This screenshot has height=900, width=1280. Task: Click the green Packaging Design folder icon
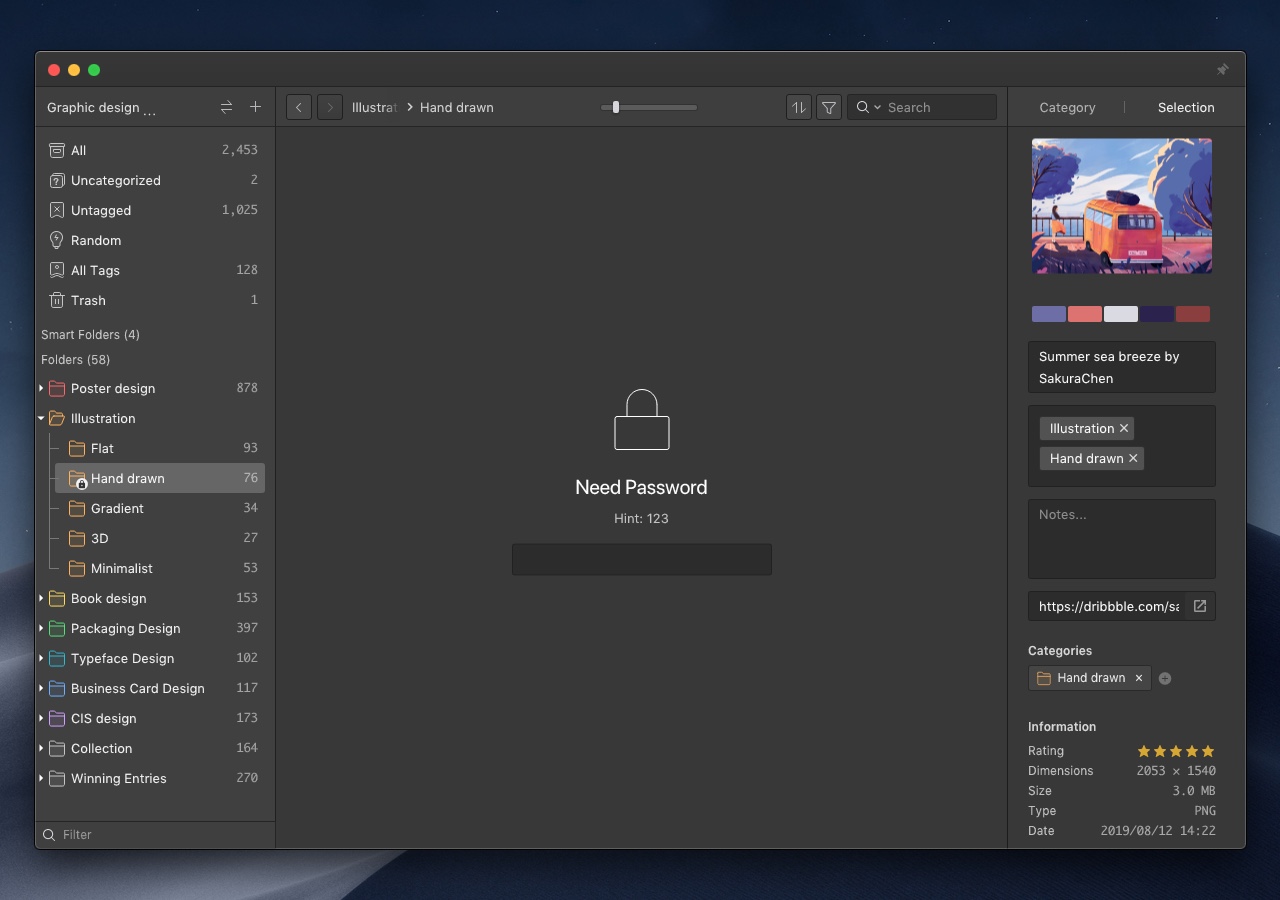[x=57, y=628]
